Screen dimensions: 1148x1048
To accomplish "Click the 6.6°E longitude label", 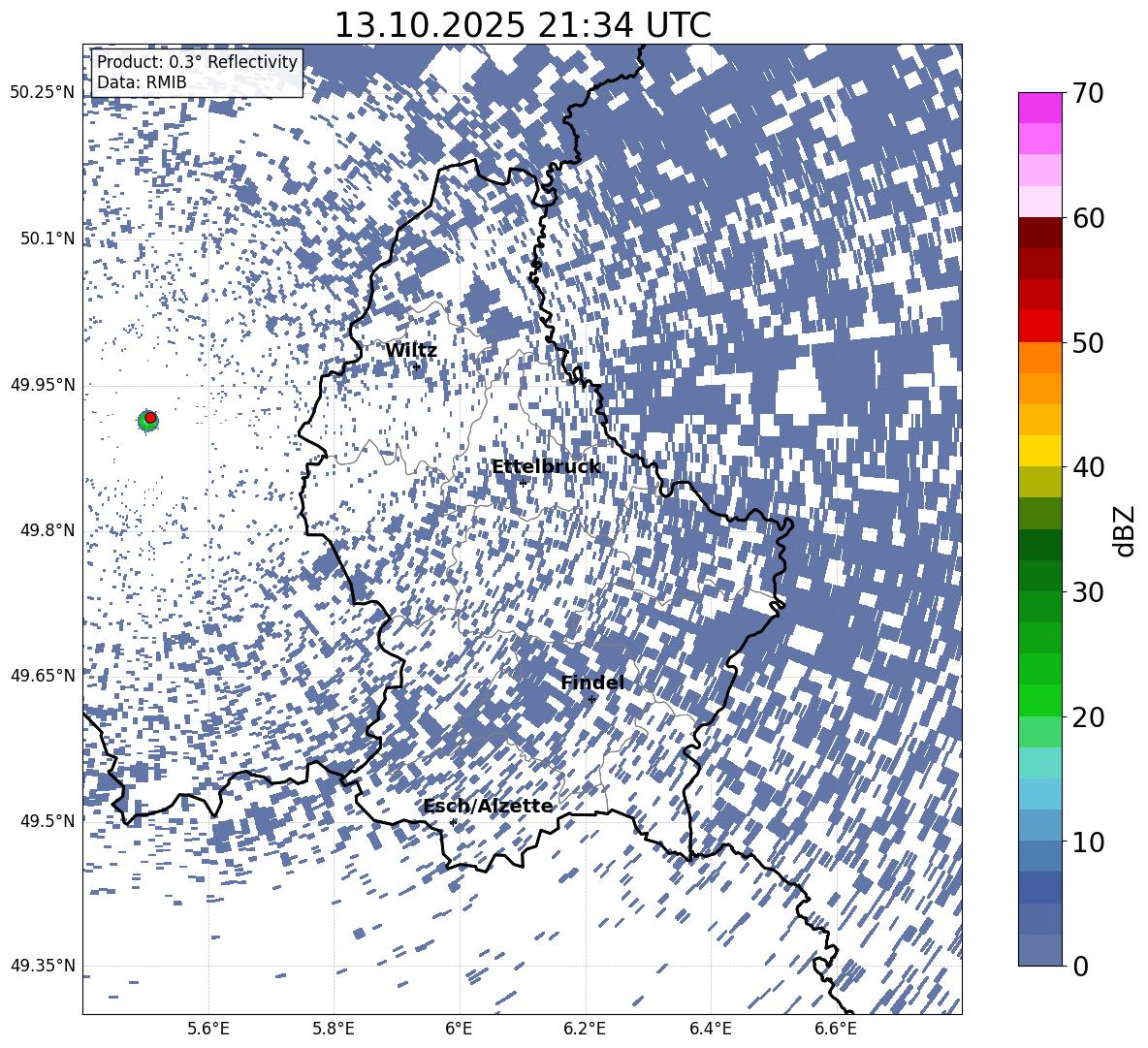I will (836, 1029).
